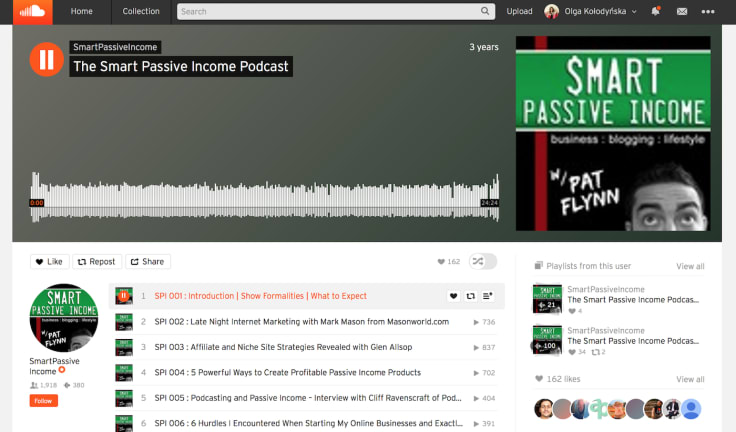Focus the Search input field

tap(336, 11)
